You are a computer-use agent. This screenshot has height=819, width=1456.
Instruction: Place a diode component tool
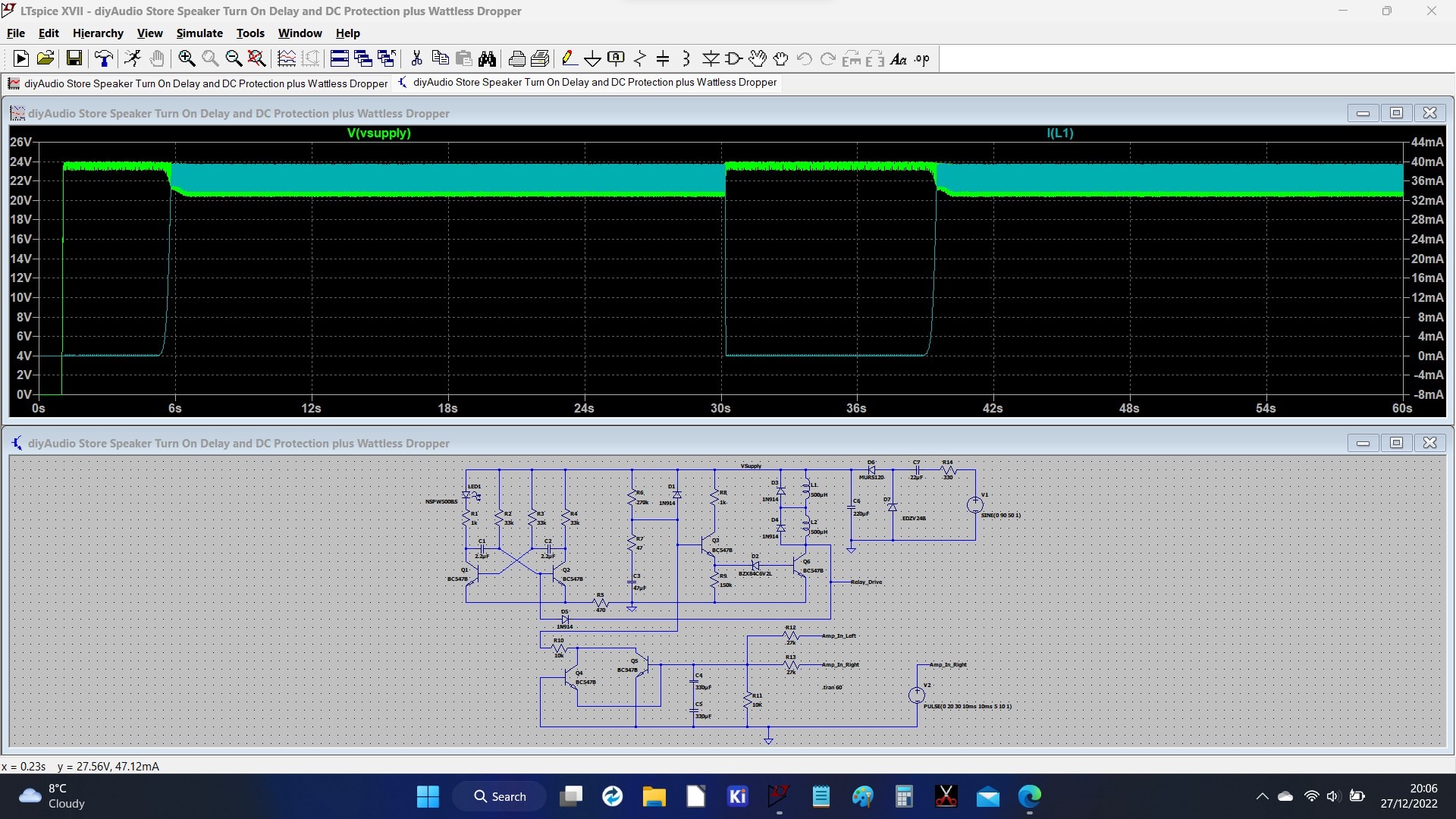(x=711, y=58)
